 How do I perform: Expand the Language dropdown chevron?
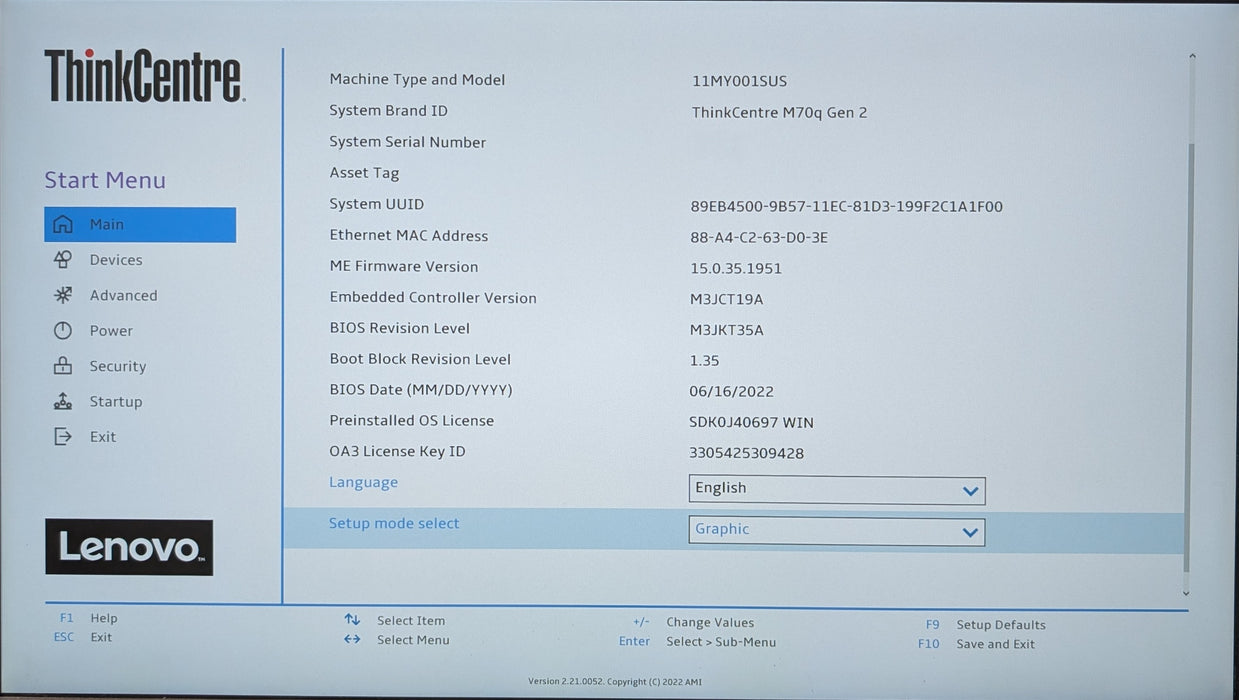click(x=969, y=491)
